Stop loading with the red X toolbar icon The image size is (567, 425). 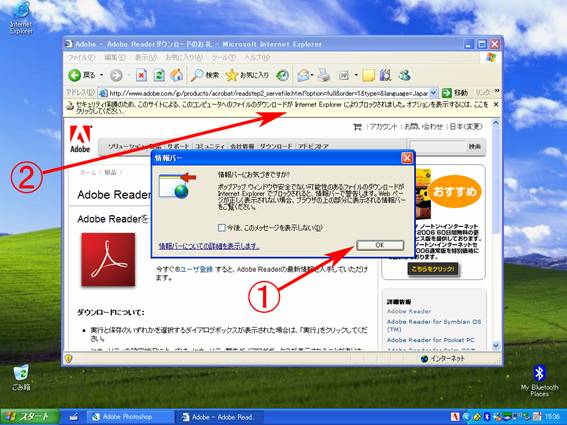141,75
